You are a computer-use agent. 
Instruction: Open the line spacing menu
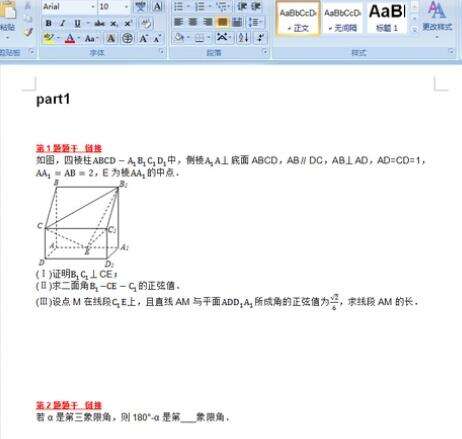pos(255,22)
